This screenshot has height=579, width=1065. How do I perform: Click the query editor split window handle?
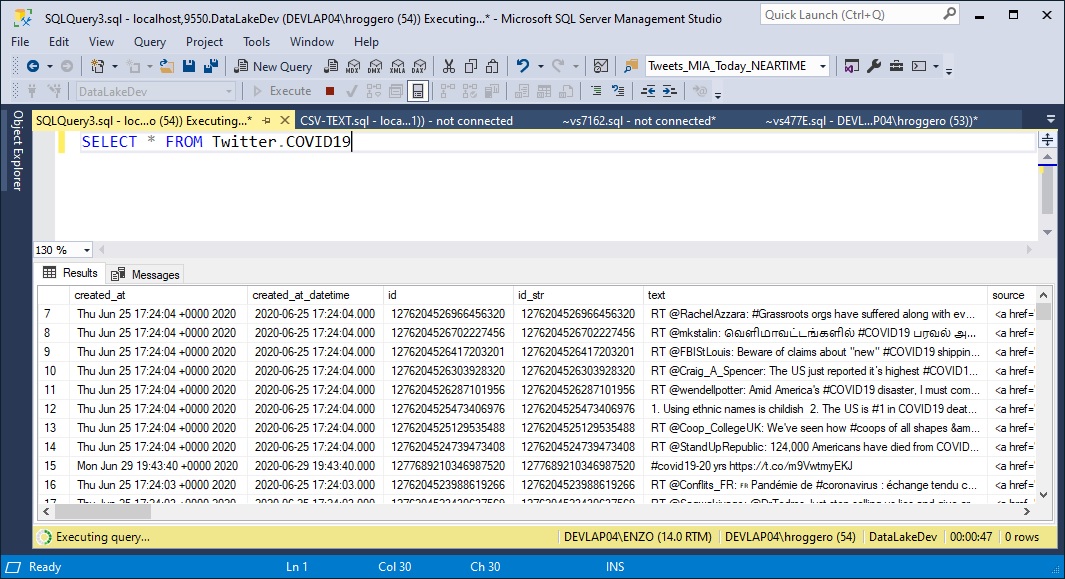pos(1047,140)
